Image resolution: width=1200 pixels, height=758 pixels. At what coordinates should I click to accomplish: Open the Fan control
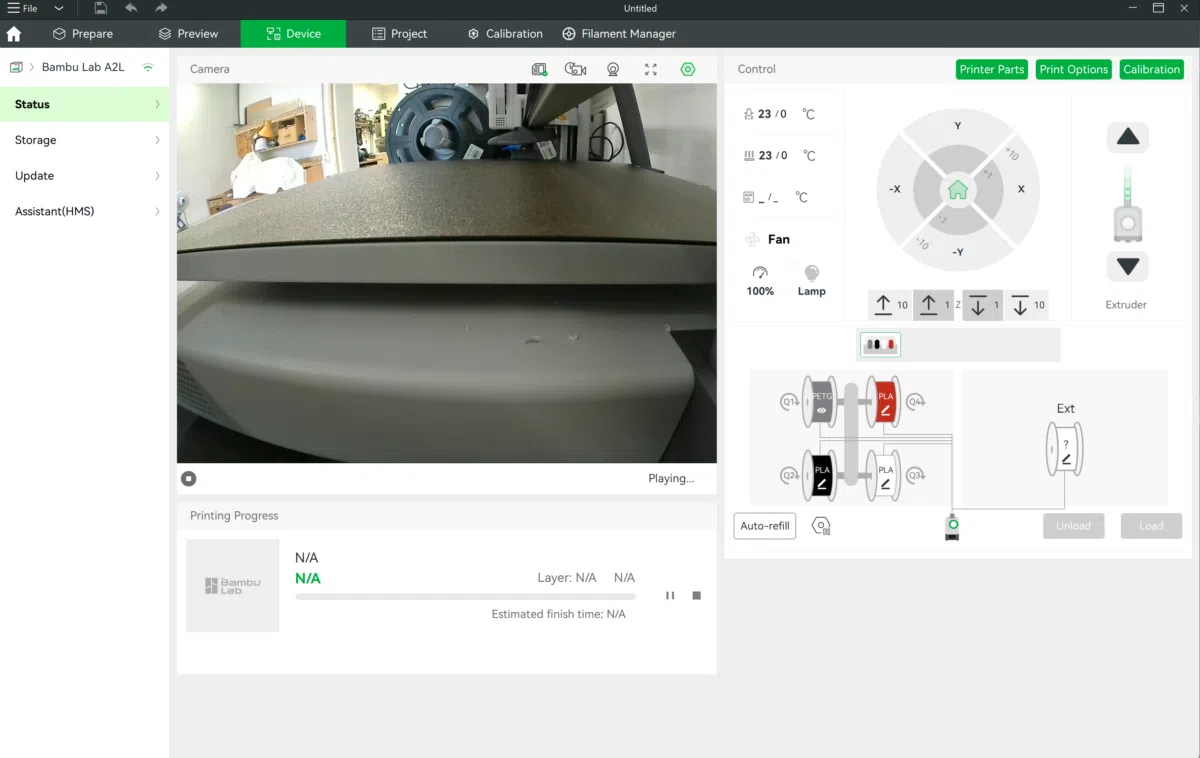tap(768, 240)
